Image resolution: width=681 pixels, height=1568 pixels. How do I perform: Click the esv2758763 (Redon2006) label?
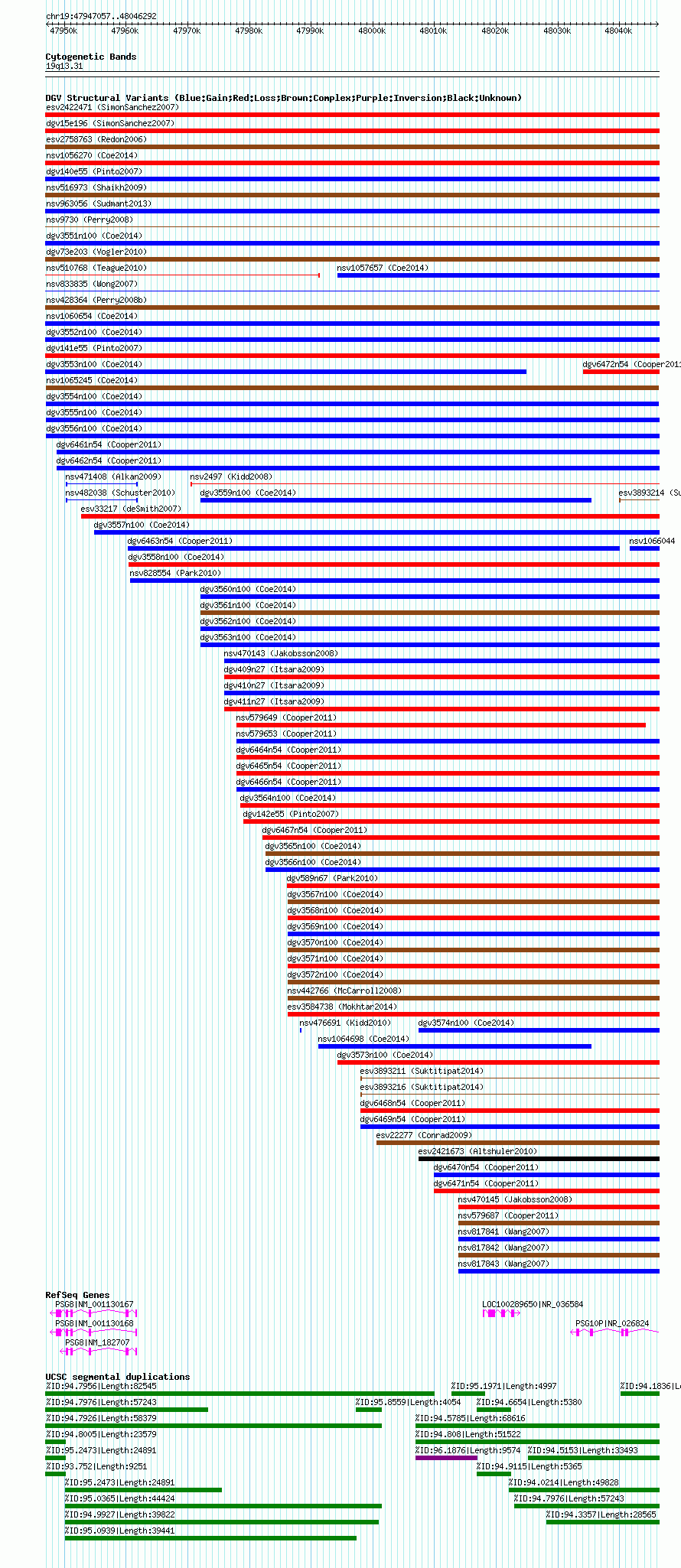96,139
